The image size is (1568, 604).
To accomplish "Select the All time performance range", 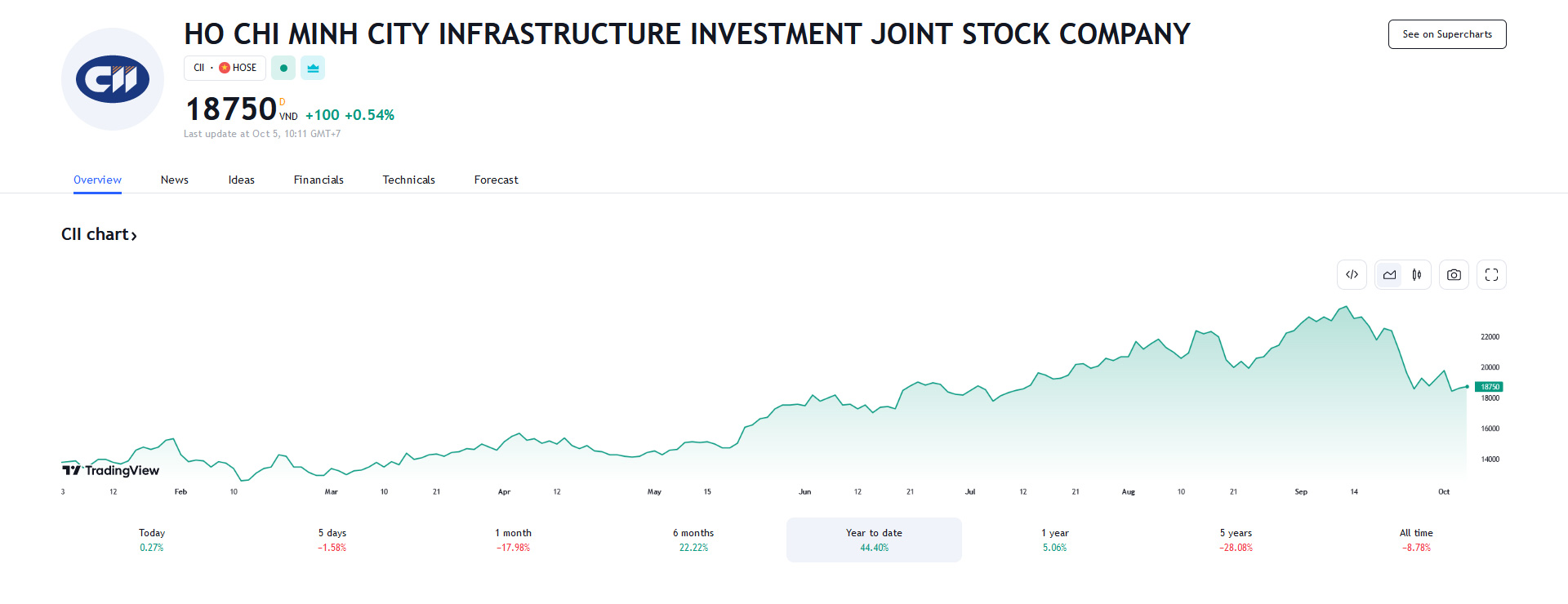I will click(x=1416, y=540).
